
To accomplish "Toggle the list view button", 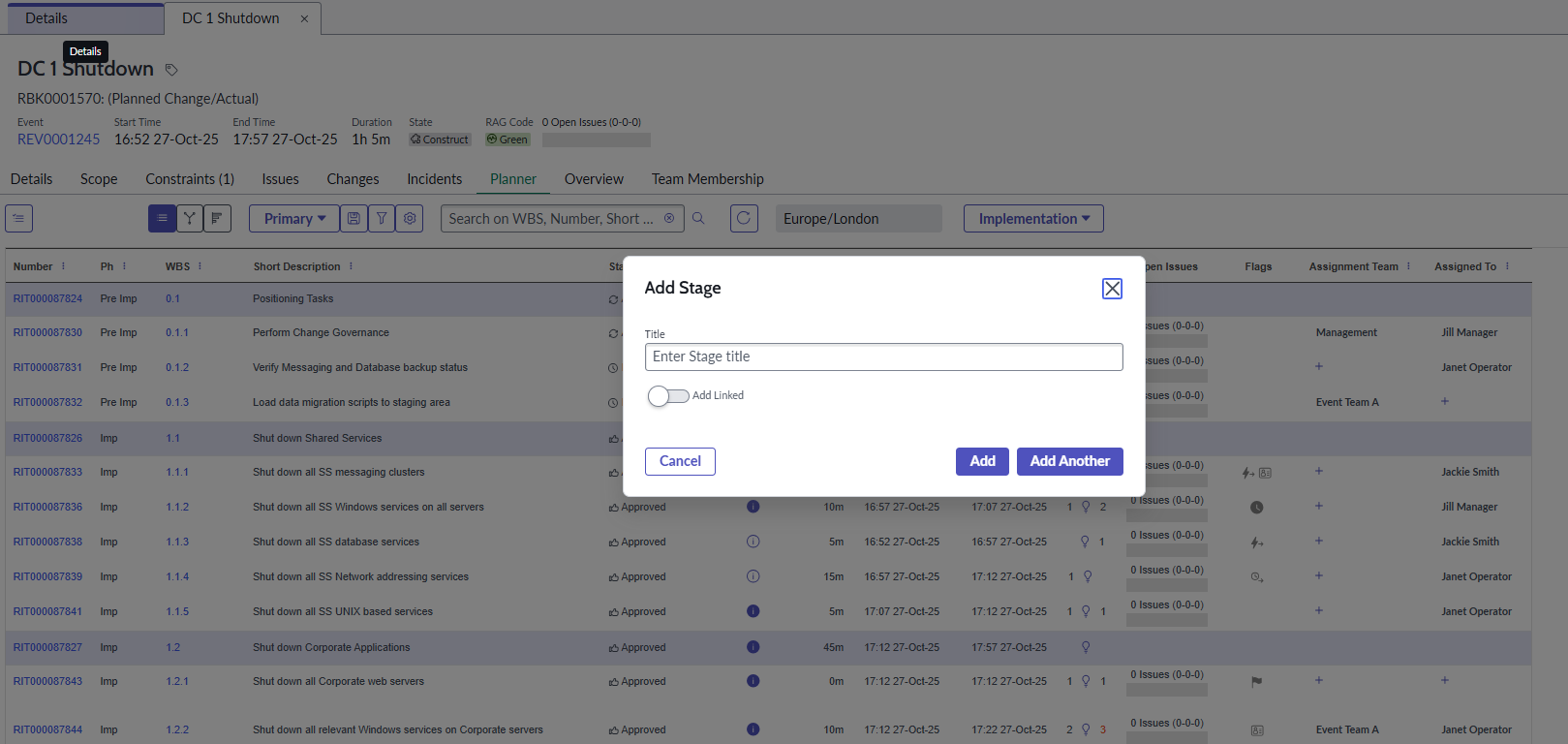I will coord(162,219).
